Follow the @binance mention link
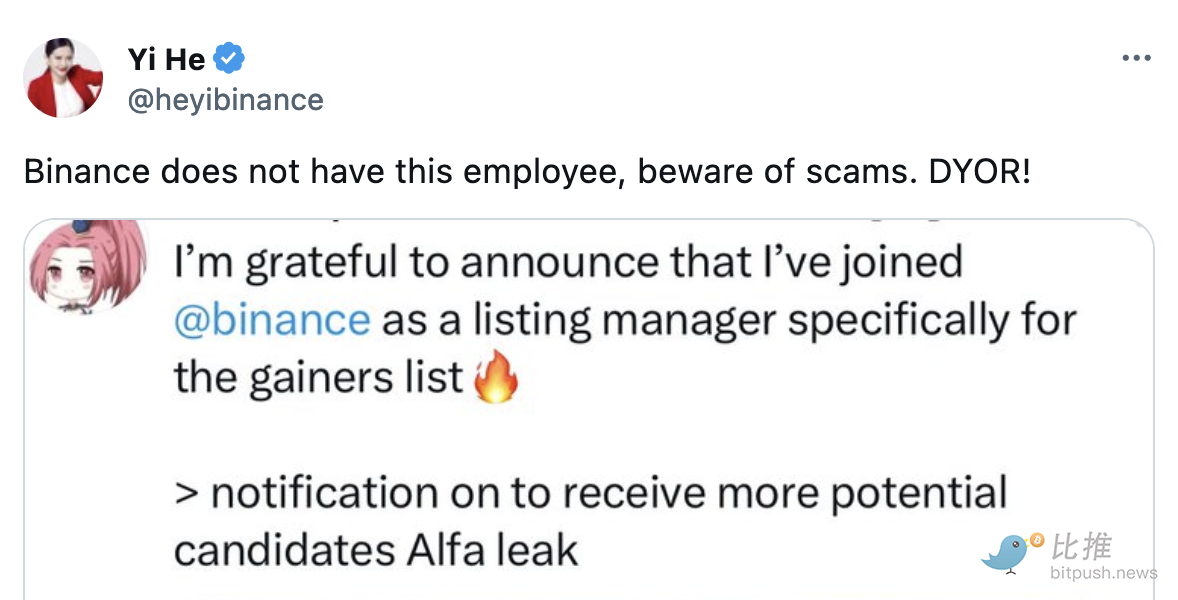This screenshot has width=1178, height=600. tap(272, 320)
